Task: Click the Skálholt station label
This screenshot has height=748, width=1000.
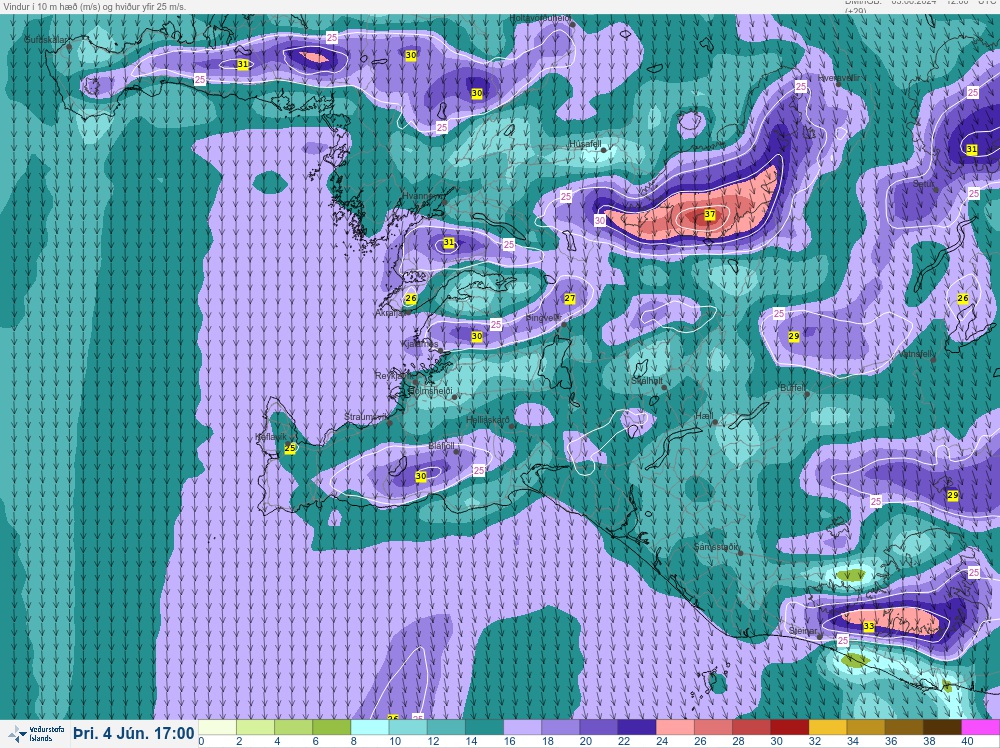Action: (x=647, y=380)
